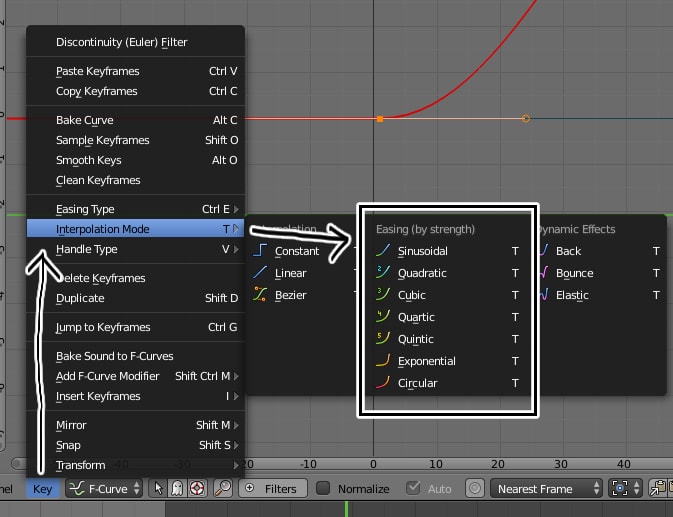
Task: Expand the Easing Type submenu
Action: point(135,209)
